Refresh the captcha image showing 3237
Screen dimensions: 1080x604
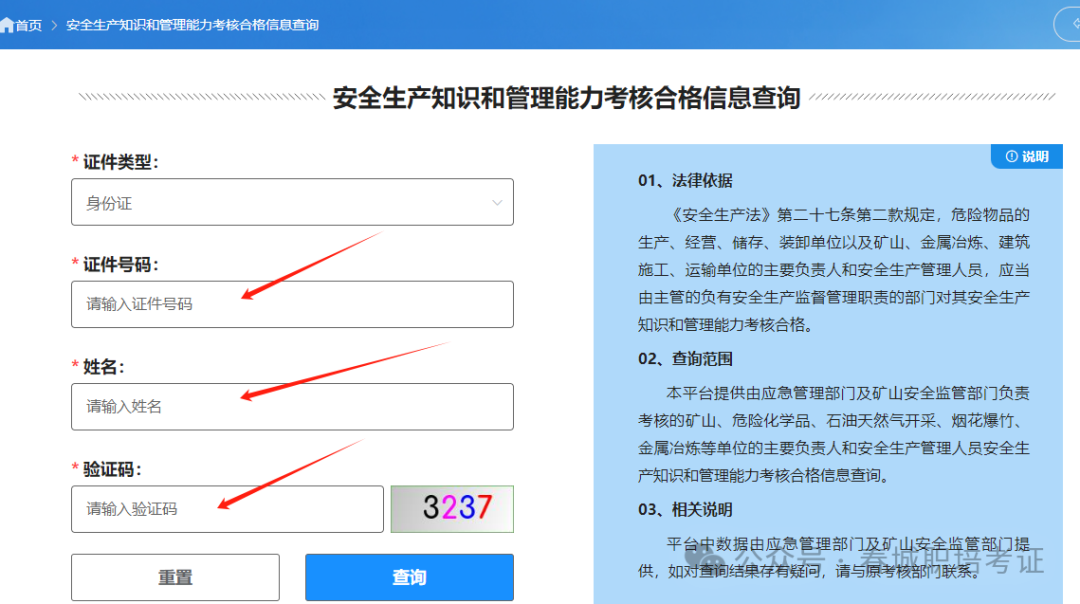click(452, 509)
